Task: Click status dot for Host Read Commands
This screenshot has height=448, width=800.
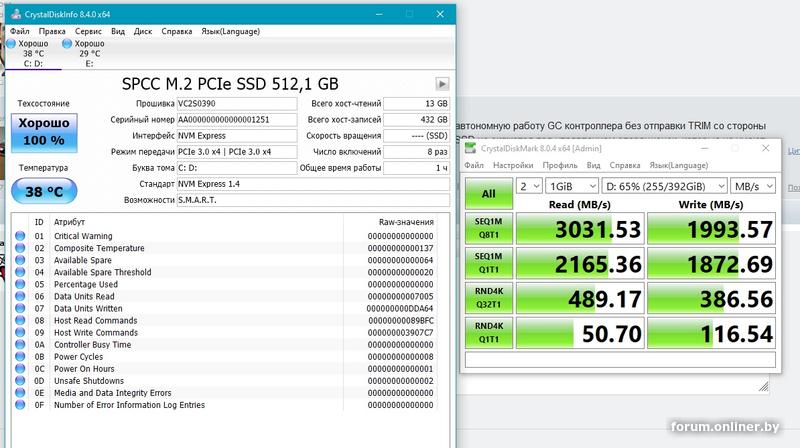Action: point(20,320)
